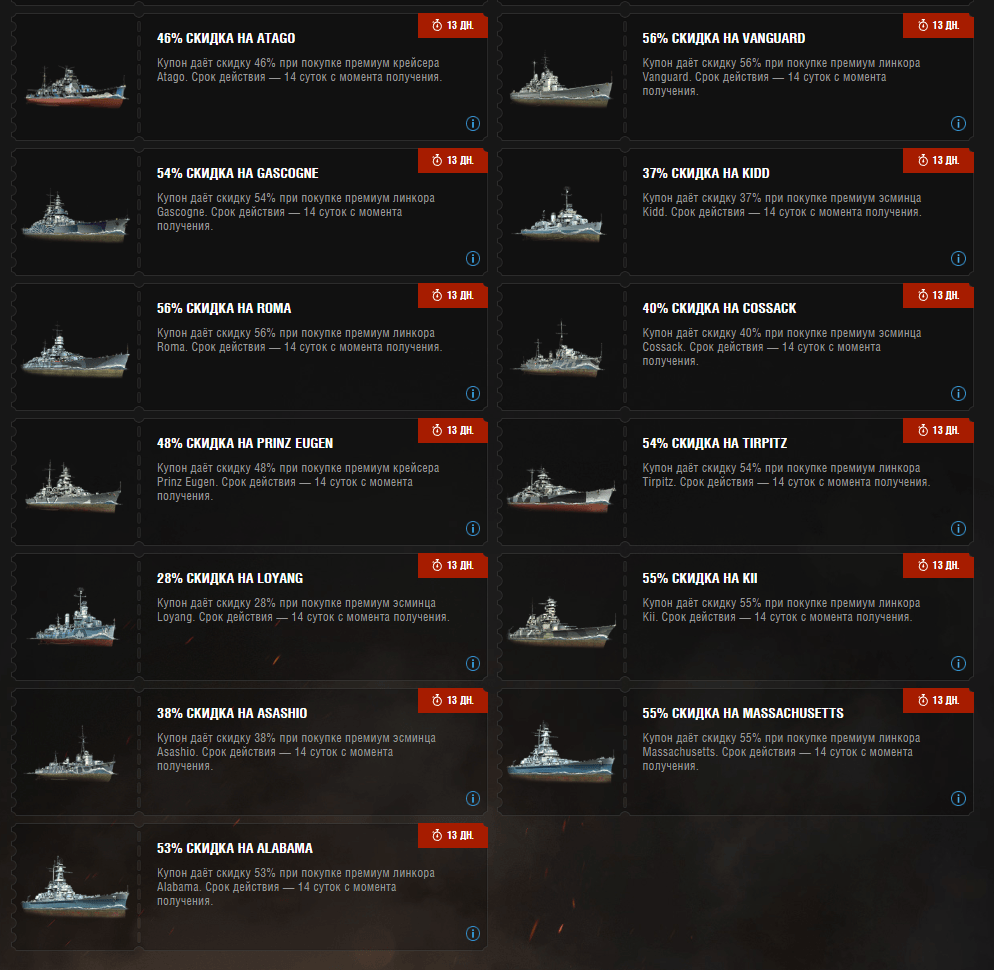Click the 13 days timer badge on Kii coupon

[x=938, y=566]
